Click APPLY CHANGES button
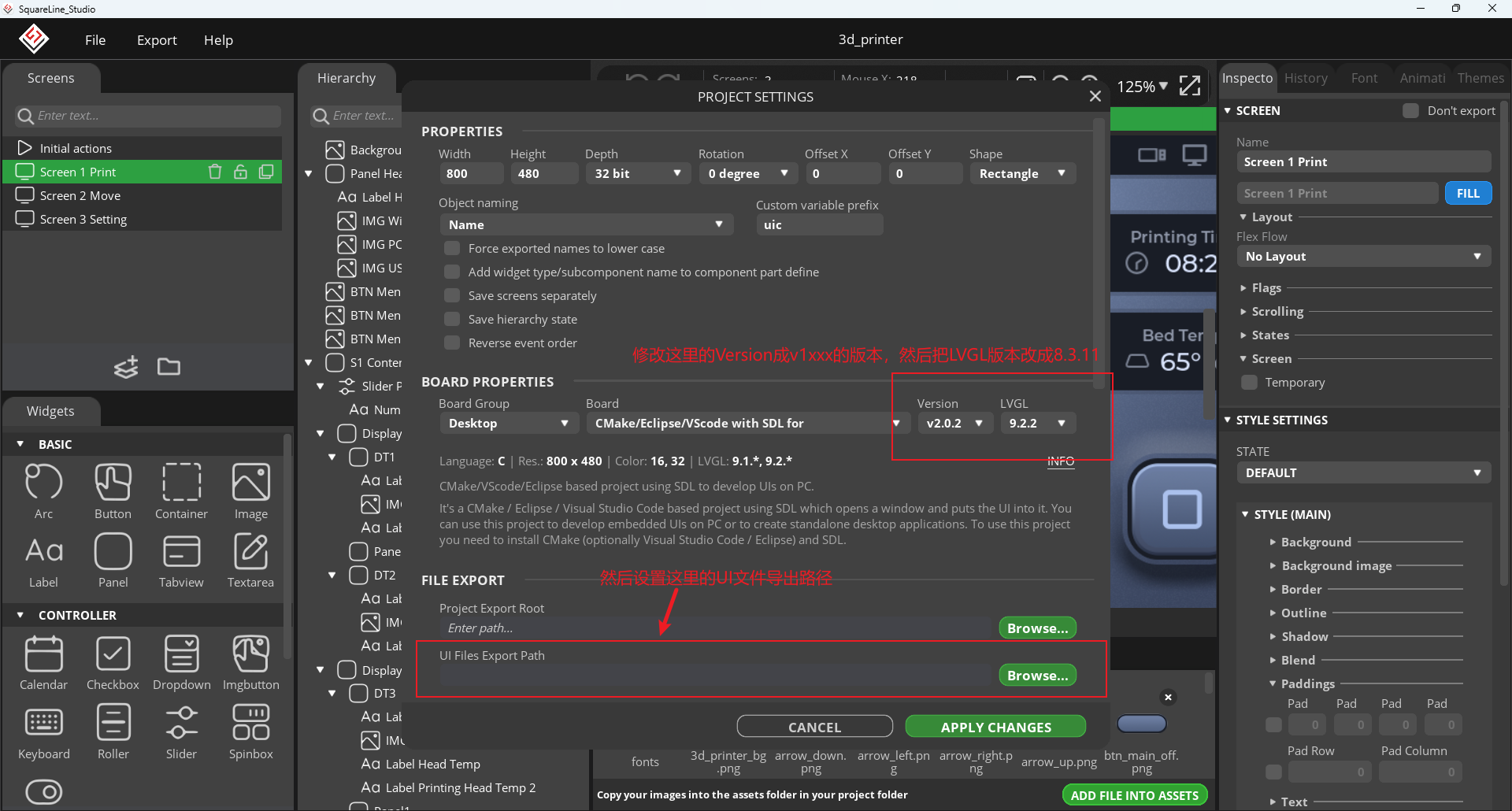The width and height of the screenshot is (1512, 811). (995, 727)
